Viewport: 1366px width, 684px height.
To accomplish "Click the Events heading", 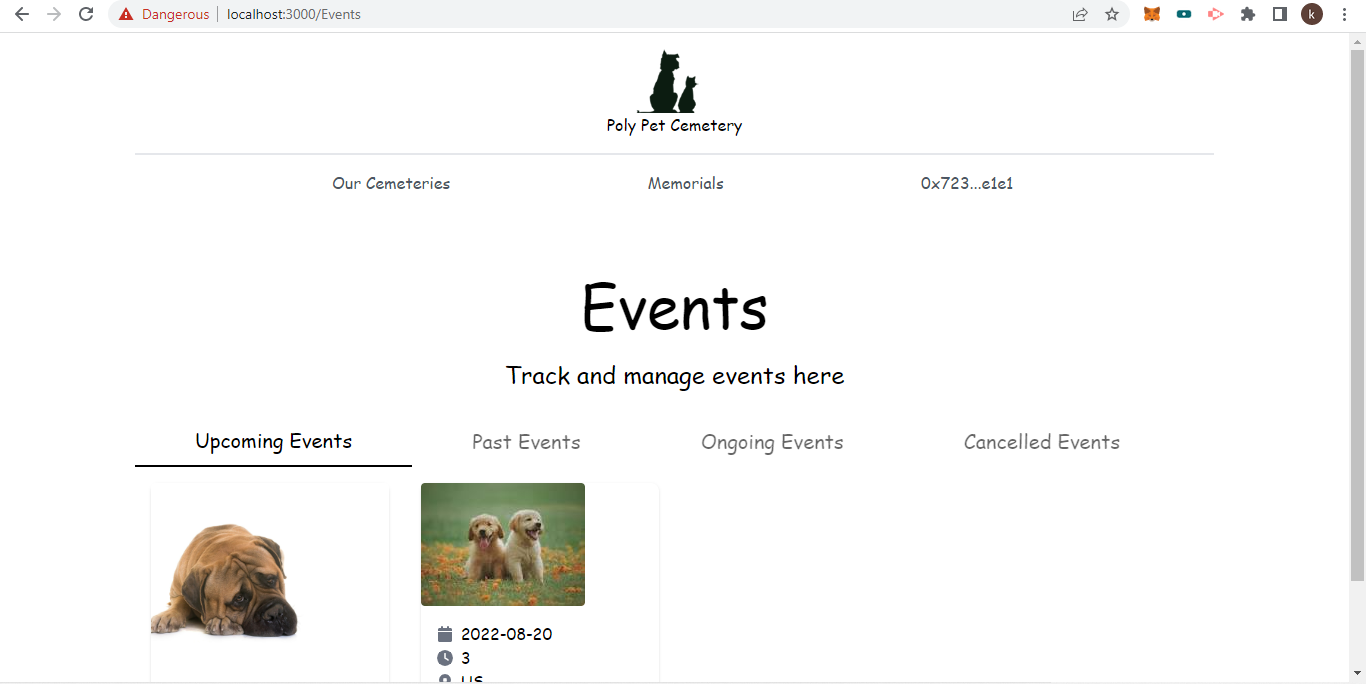I will click(675, 307).
